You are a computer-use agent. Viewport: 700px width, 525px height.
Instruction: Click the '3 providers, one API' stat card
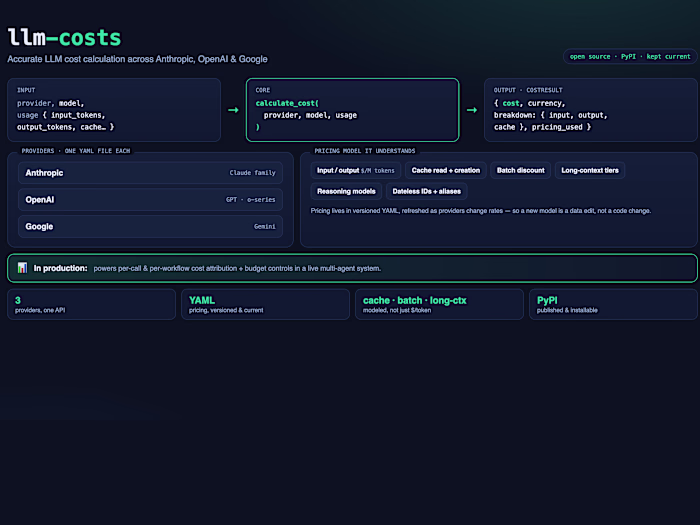pyautogui.click(x=92, y=304)
